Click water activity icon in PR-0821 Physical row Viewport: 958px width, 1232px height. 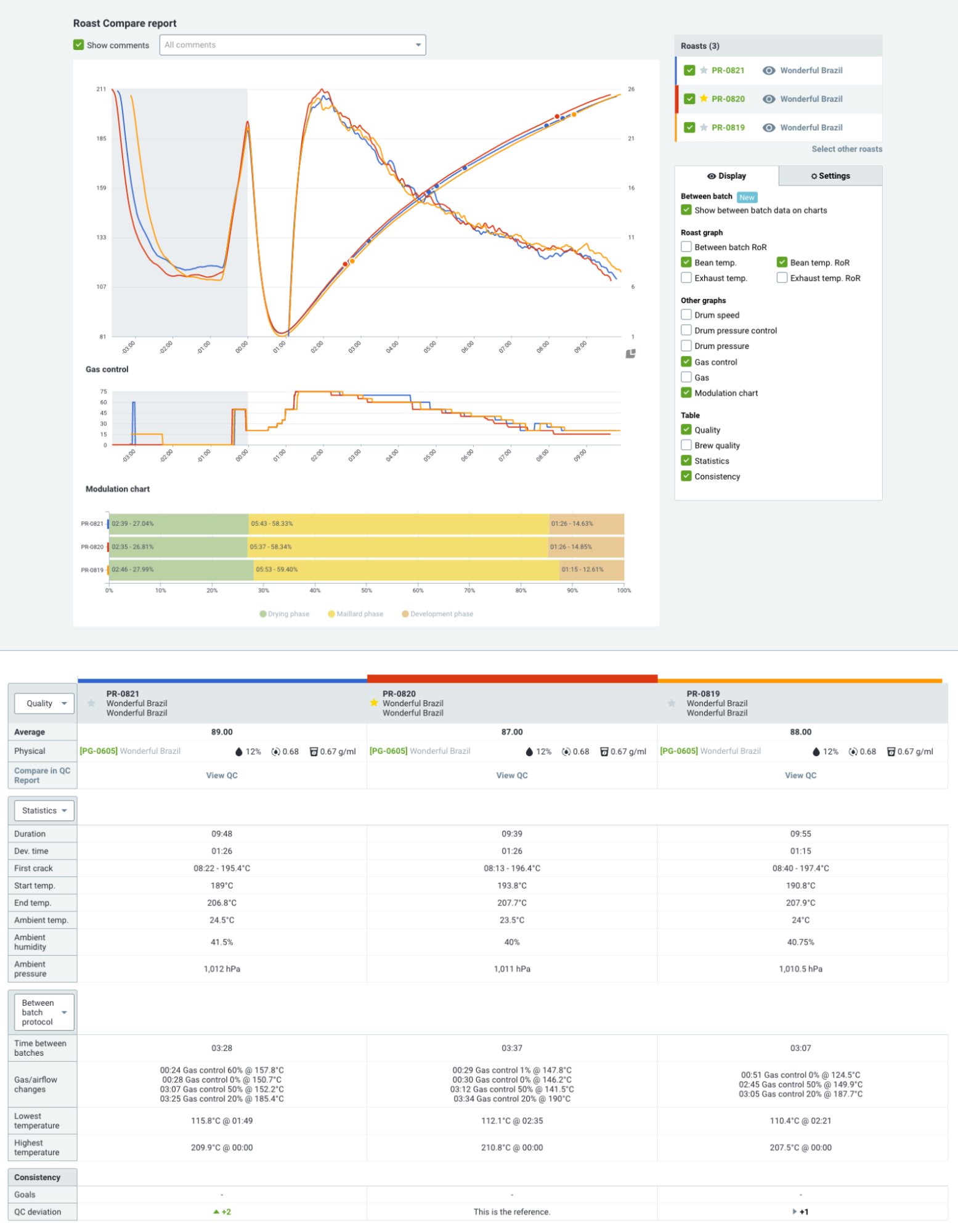pyautogui.click(x=276, y=751)
